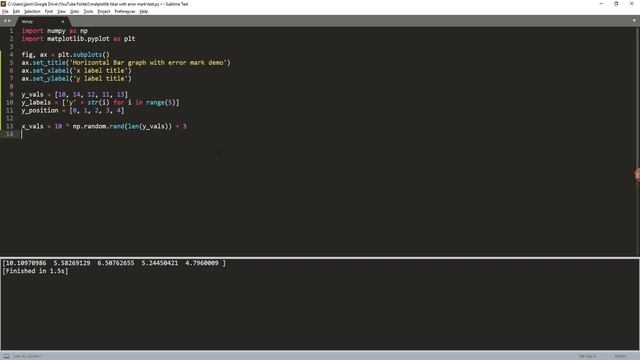Image resolution: width=640 pixels, height=360 pixels.
Task: Open the Preferences menu
Action: [x=124, y=11]
